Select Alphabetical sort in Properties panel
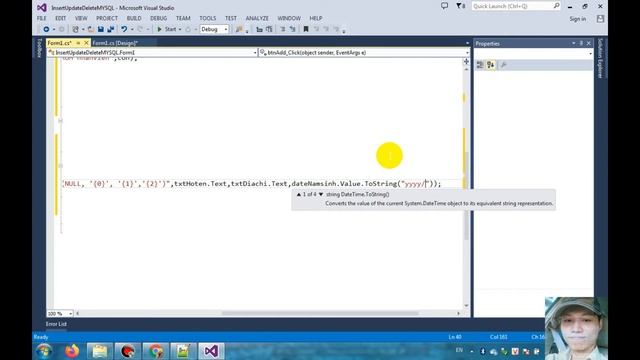 pyautogui.click(x=491, y=65)
